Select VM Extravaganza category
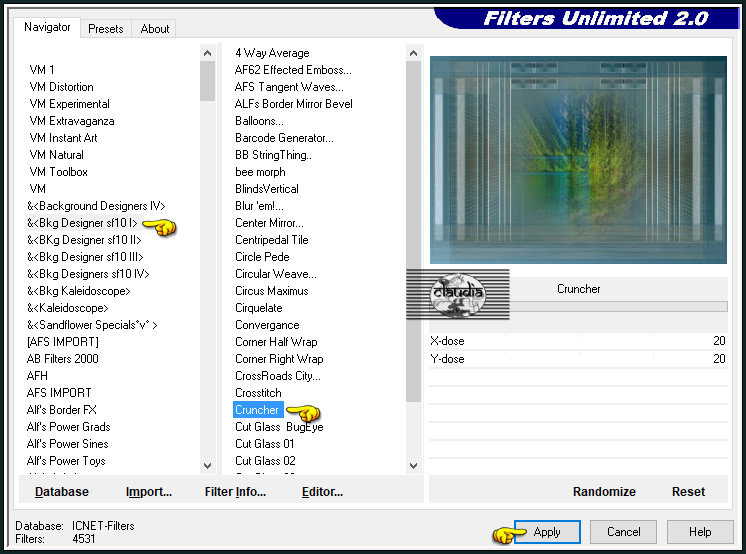 72,121
